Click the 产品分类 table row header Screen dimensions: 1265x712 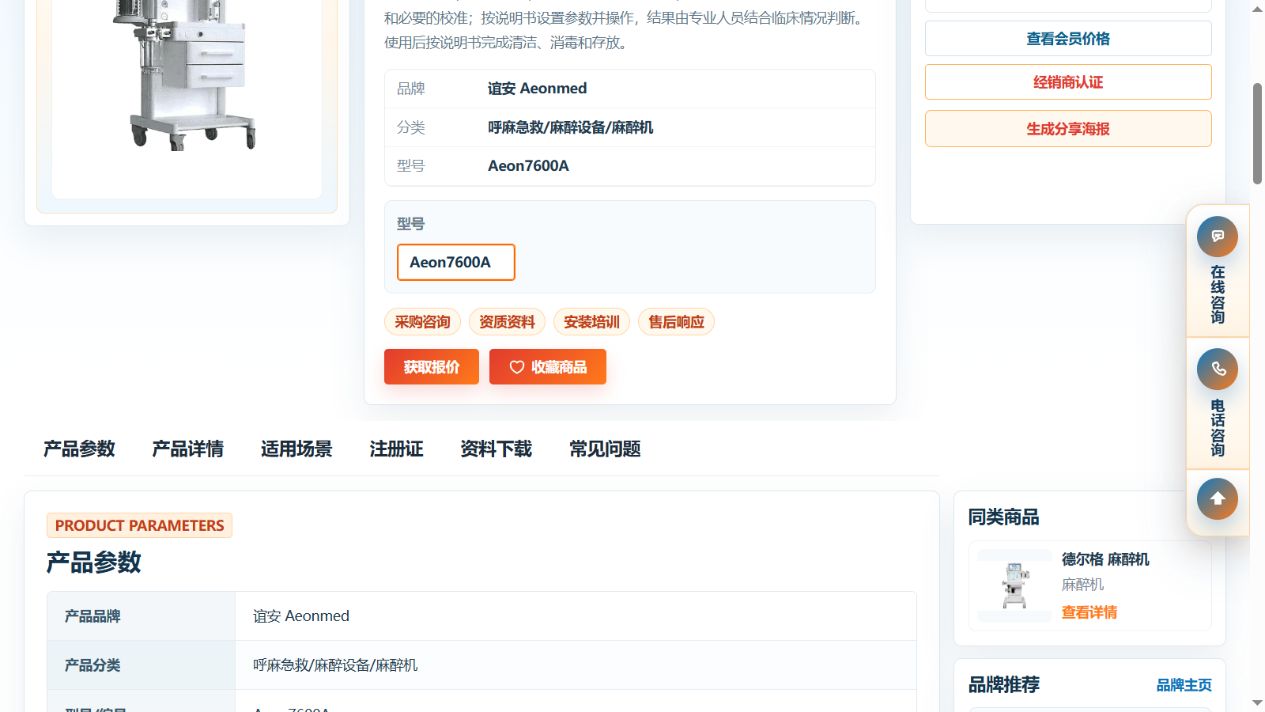coord(141,665)
